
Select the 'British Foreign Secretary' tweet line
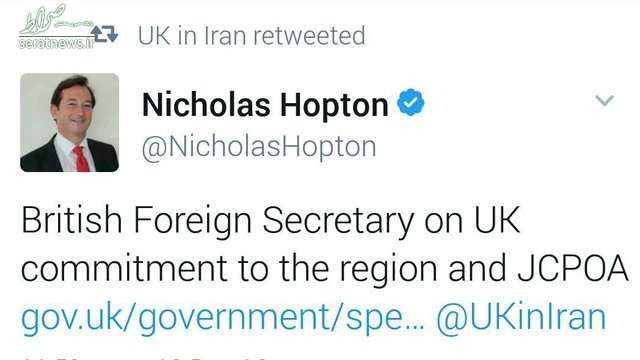point(271,222)
